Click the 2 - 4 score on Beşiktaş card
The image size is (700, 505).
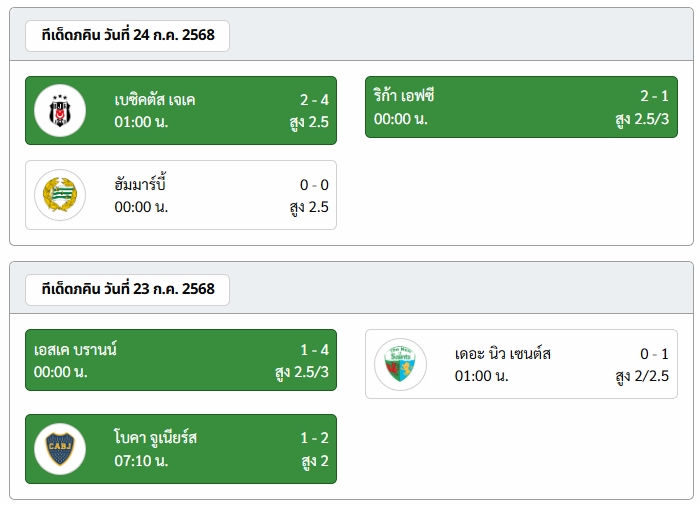314,100
